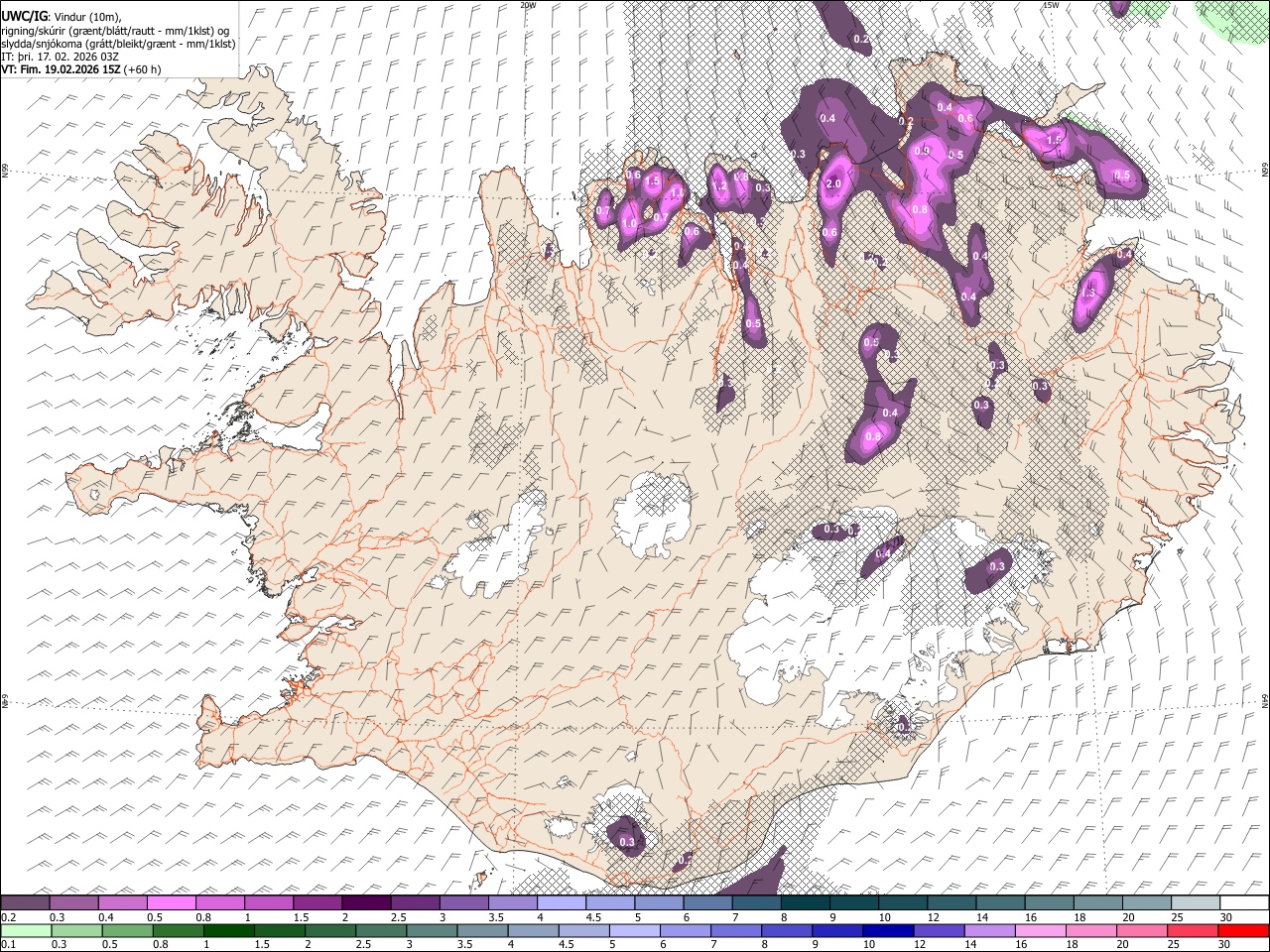Image resolution: width=1270 pixels, height=952 pixels.
Task: Click the "15W" longitude label
Action: (1051, 5)
